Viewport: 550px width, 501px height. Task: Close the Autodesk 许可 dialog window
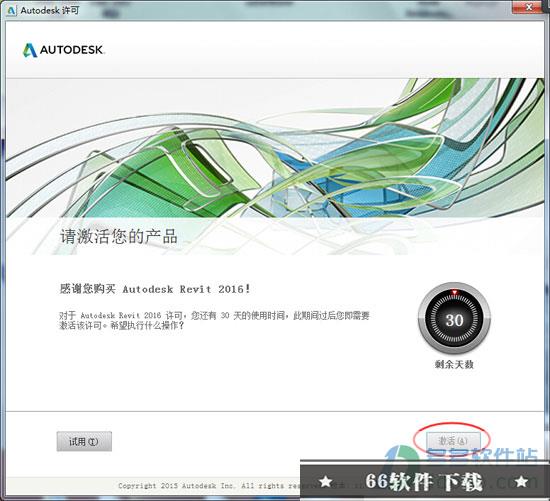529,7
